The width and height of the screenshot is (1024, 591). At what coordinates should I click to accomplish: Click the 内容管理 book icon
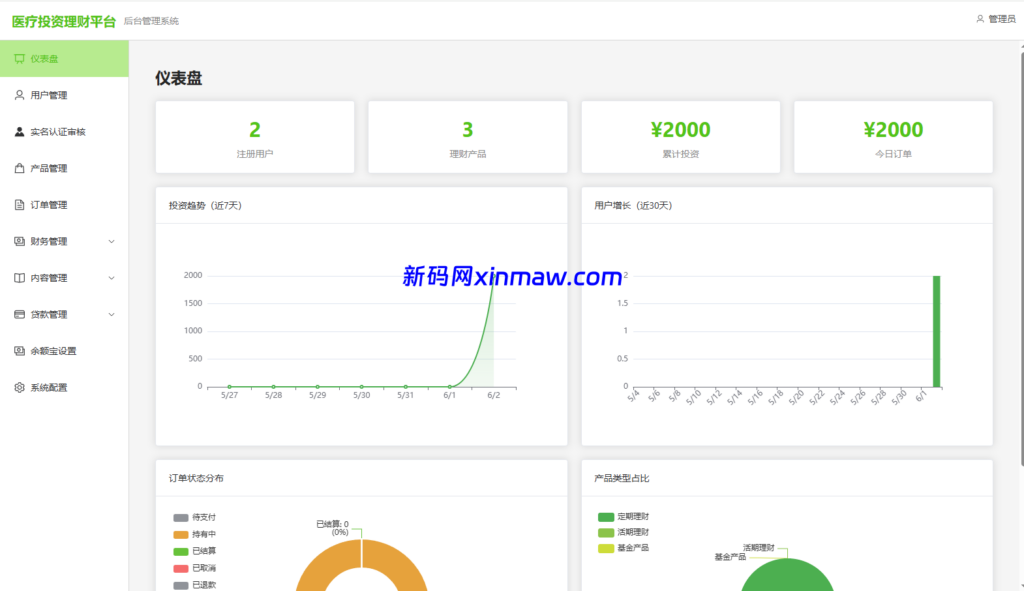pyautogui.click(x=20, y=278)
